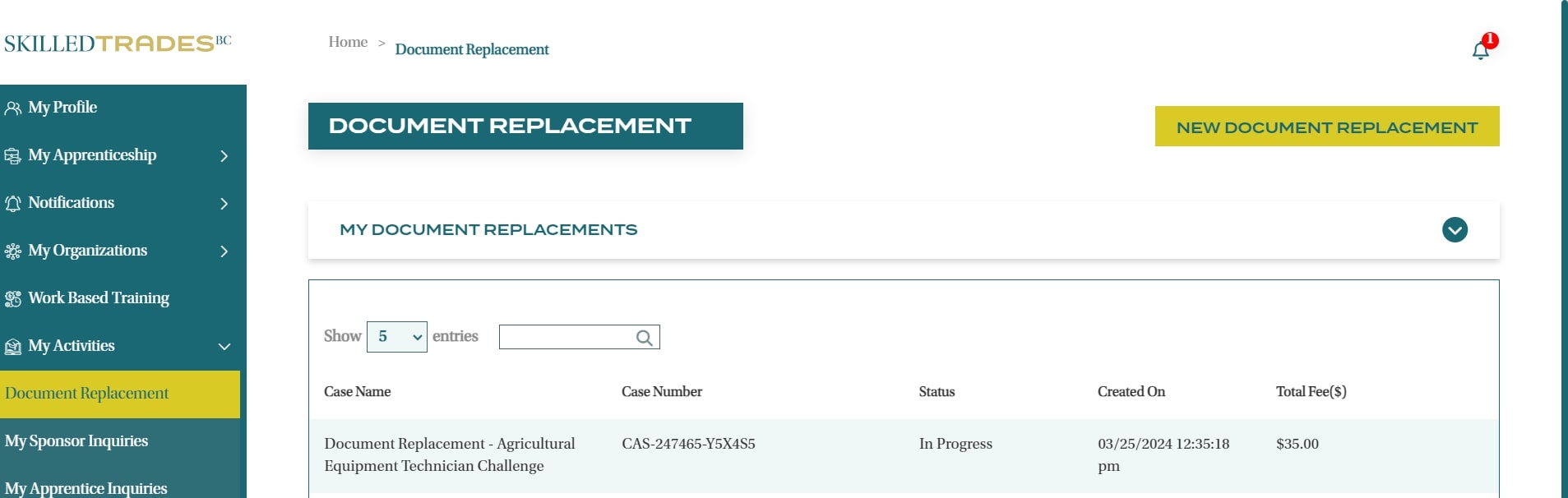This screenshot has height=498, width=1568.
Task: Open the Show entries count dropdown
Action: tap(397, 337)
